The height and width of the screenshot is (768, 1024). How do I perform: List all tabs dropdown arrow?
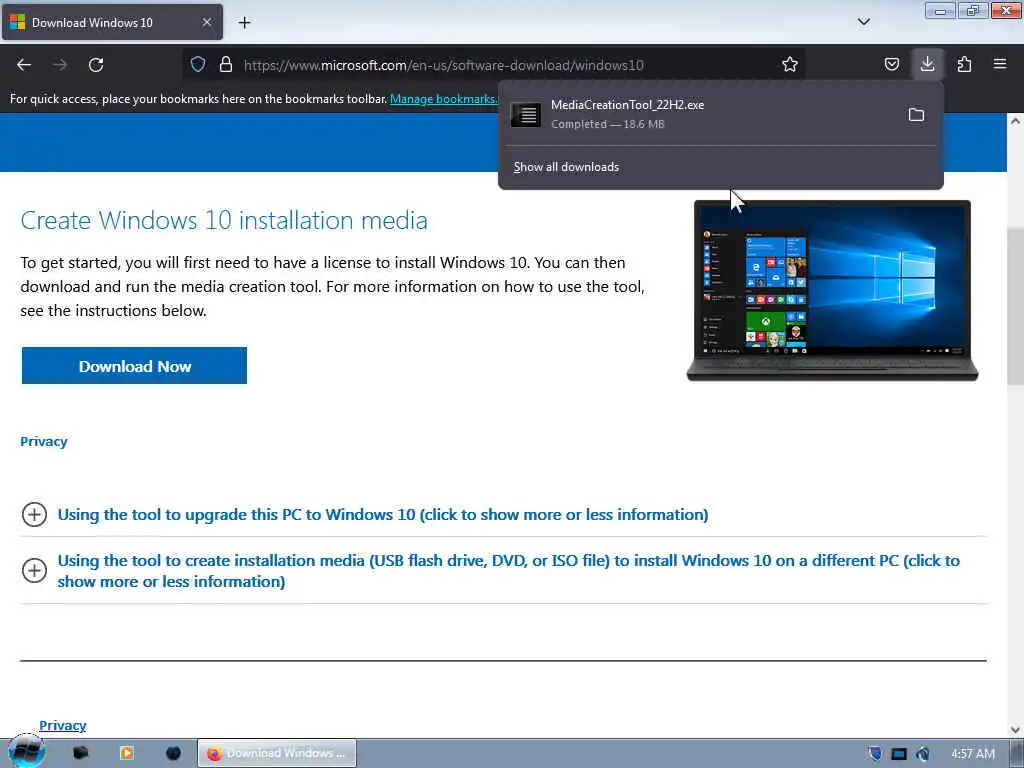click(x=863, y=22)
